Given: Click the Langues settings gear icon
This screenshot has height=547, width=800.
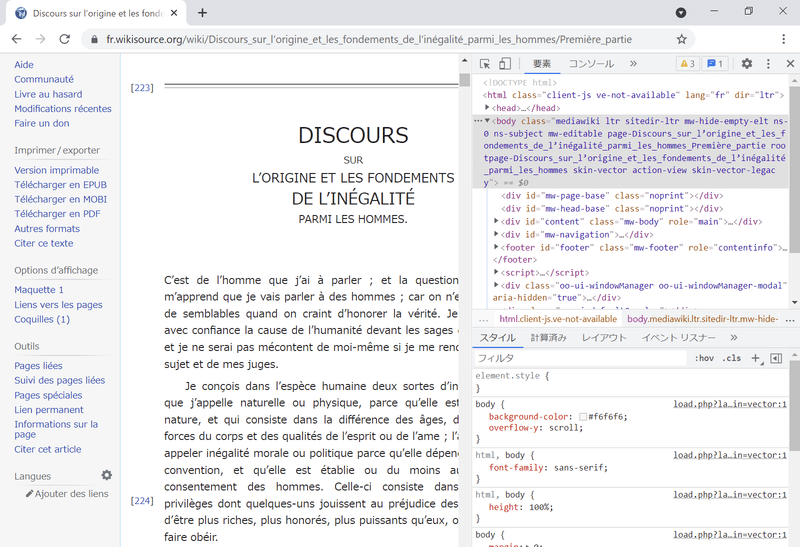Looking at the screenshot, I should (x=107, y=475).
